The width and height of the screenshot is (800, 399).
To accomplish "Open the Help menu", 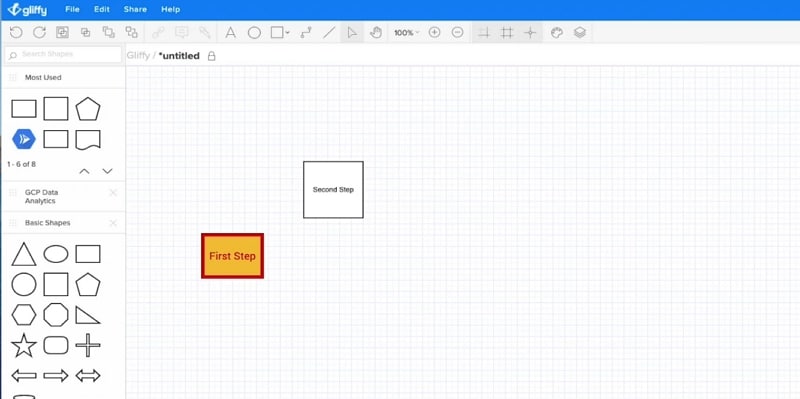I will tap(170, 9).
